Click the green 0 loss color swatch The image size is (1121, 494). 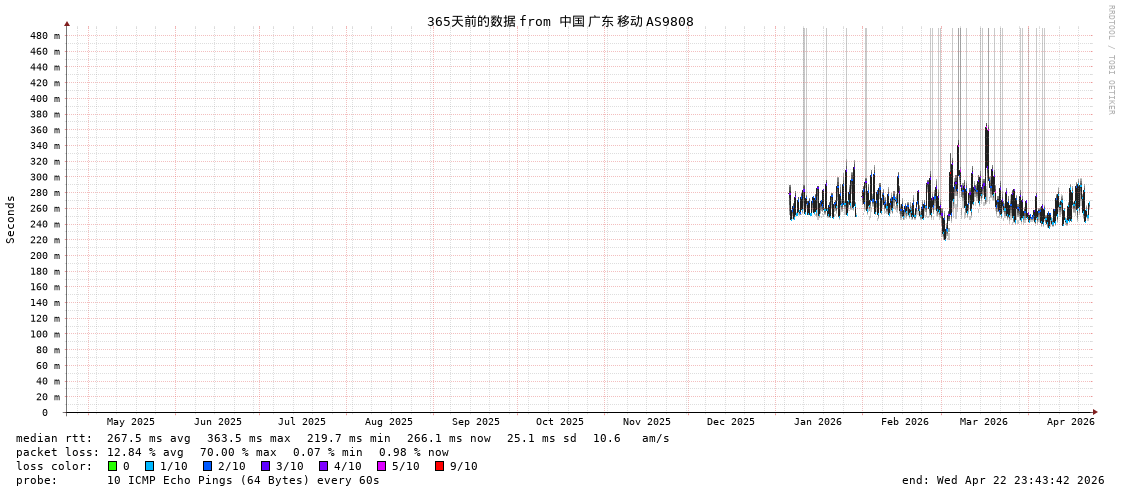coord(112,466)
